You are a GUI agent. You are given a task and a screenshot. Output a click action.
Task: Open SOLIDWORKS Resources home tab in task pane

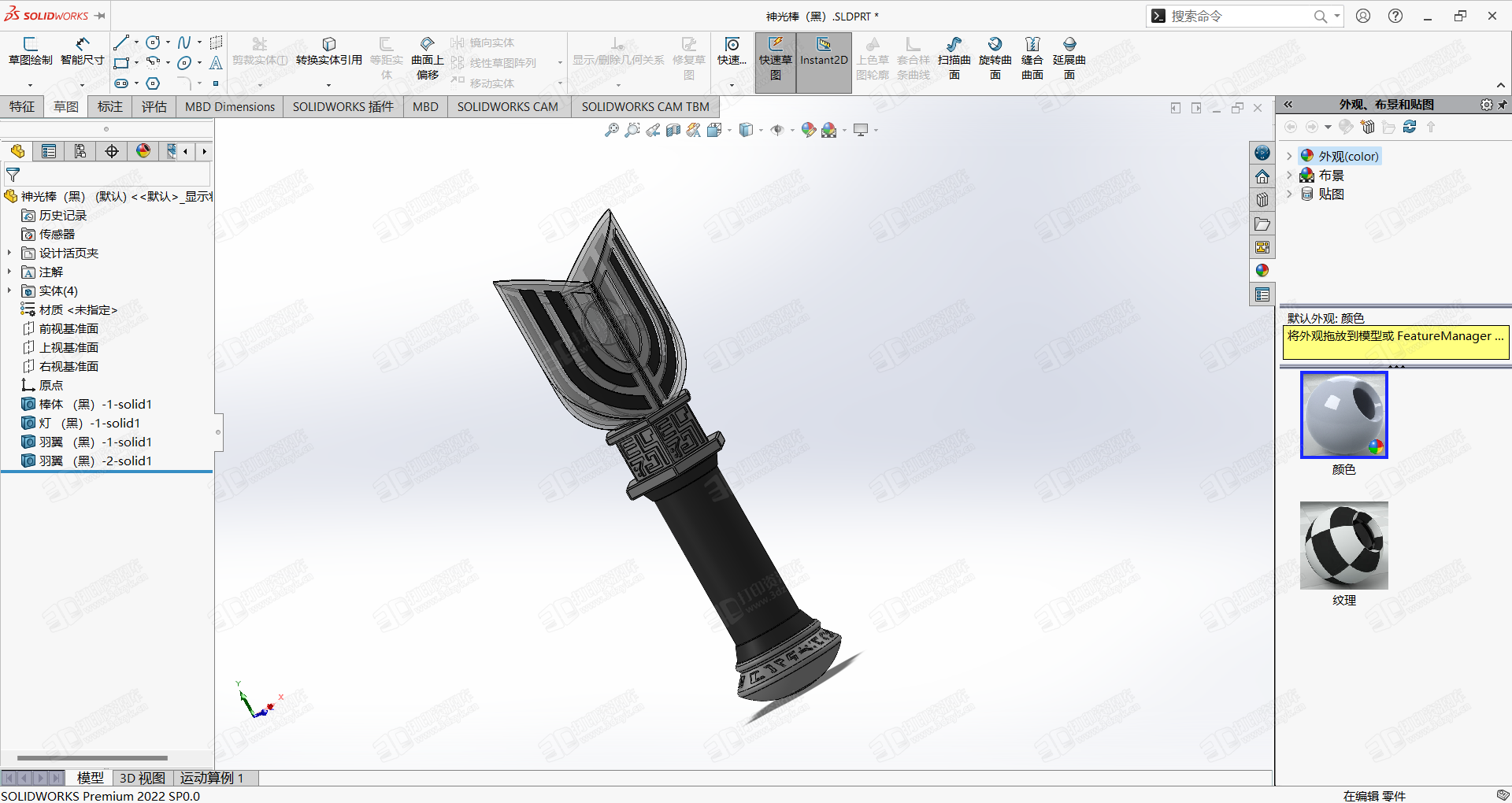1262,176
